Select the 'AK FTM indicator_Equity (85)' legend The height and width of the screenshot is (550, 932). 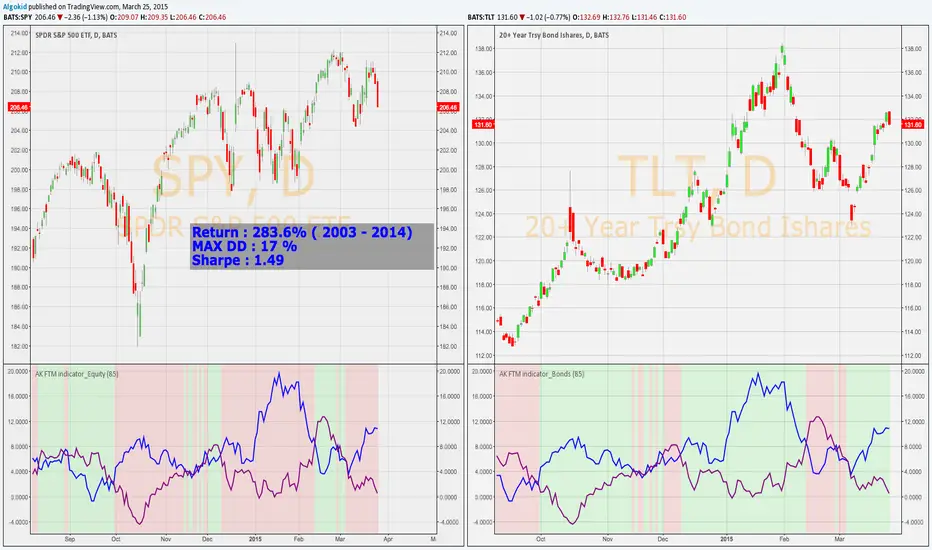(77, 374)
